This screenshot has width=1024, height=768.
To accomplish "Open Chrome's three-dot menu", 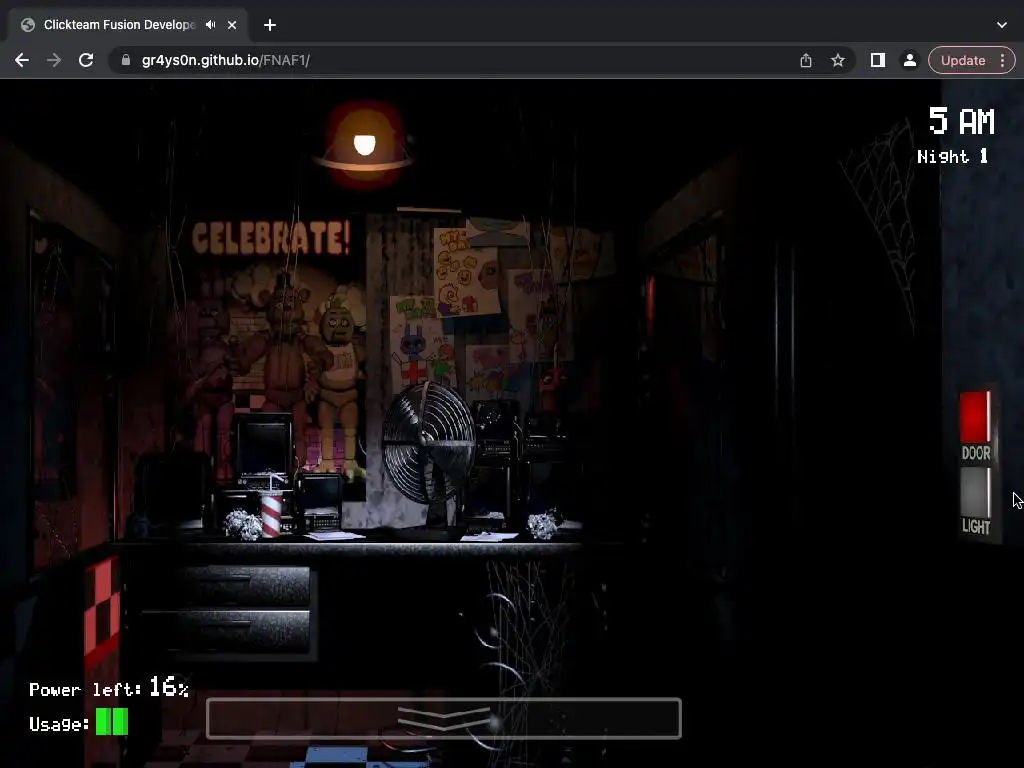I will [1003, 60].
